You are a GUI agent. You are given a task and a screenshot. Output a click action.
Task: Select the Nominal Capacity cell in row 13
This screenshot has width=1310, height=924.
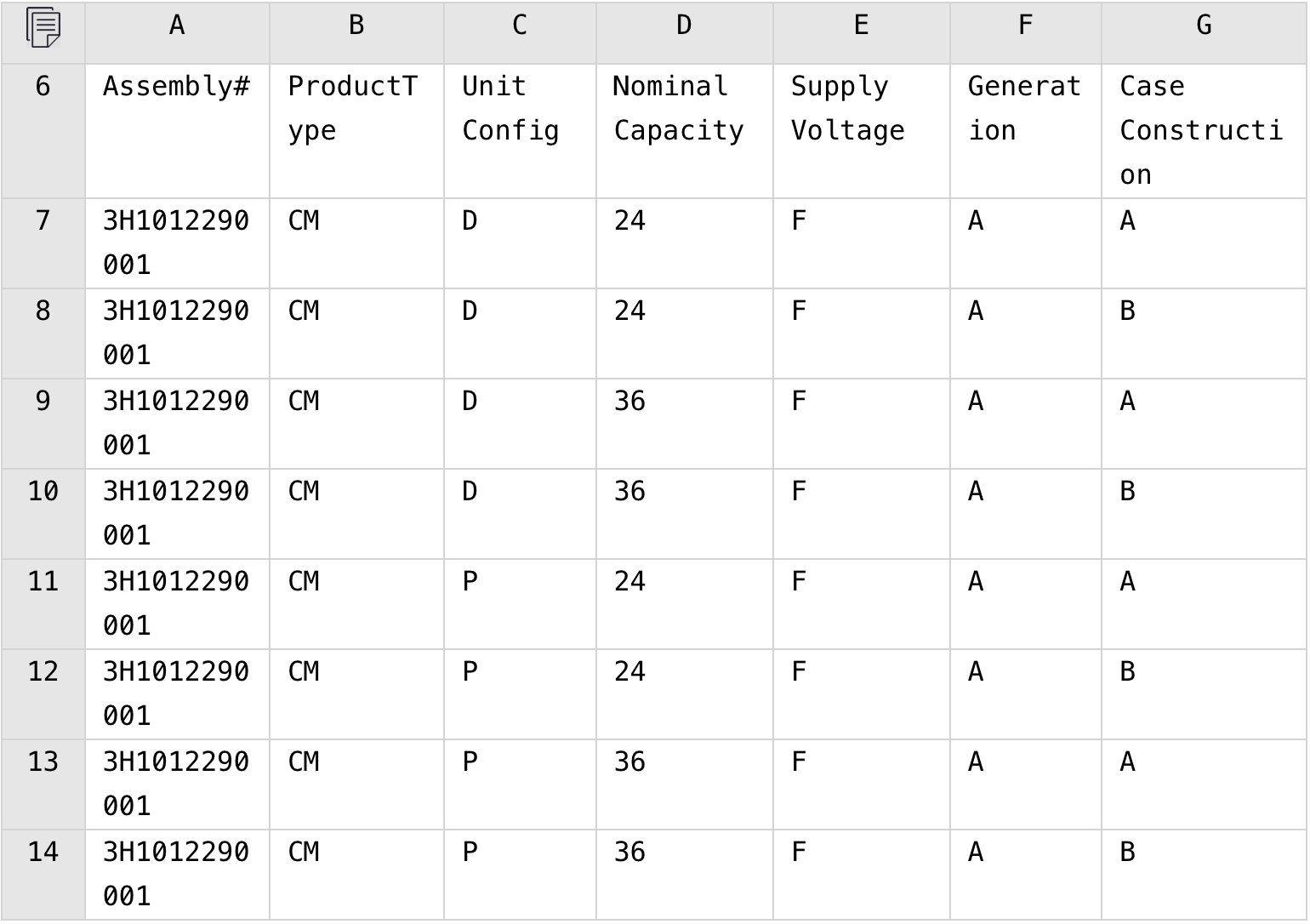click(x=684, y=784)
